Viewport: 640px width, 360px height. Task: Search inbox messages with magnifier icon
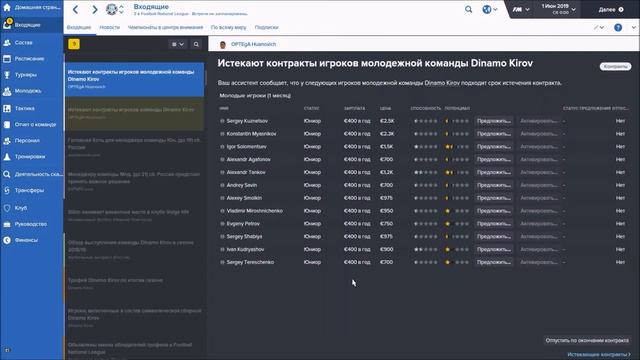(196, 44)
